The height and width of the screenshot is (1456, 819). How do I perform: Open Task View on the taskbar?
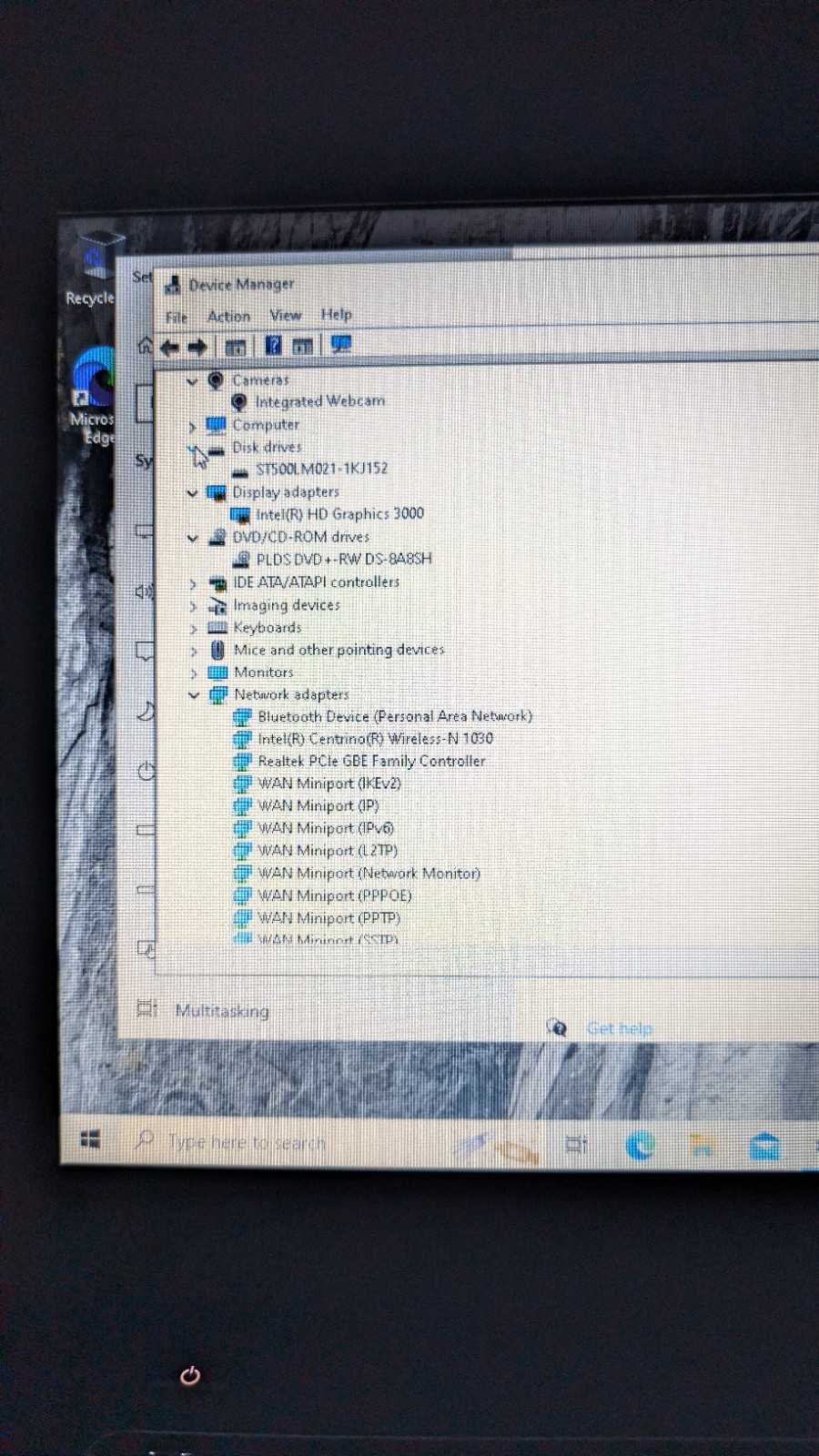tap(575, 1144)
